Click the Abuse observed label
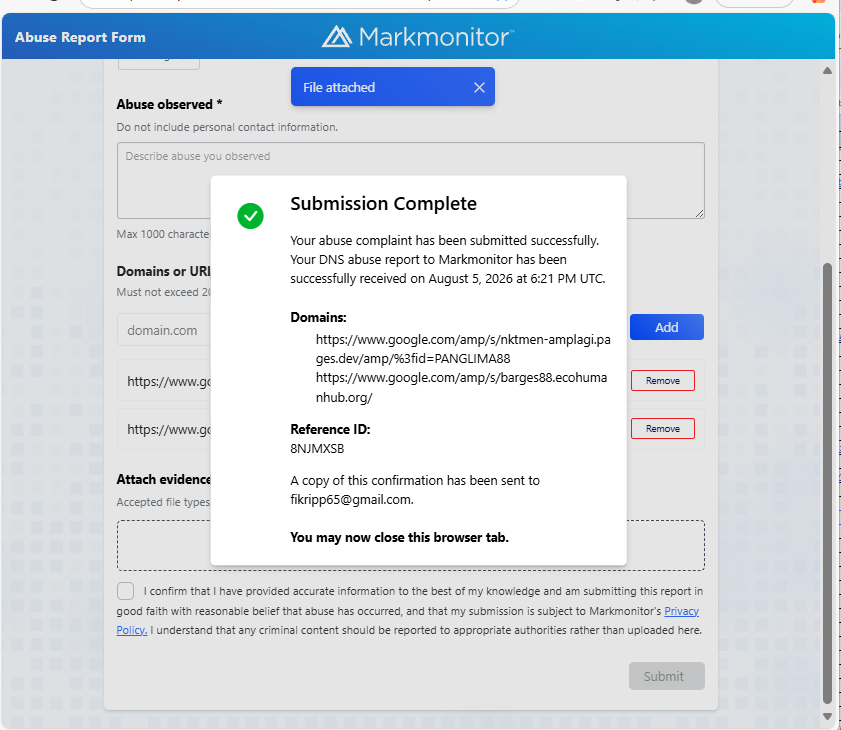841x730 pixels. click(169, 105)
